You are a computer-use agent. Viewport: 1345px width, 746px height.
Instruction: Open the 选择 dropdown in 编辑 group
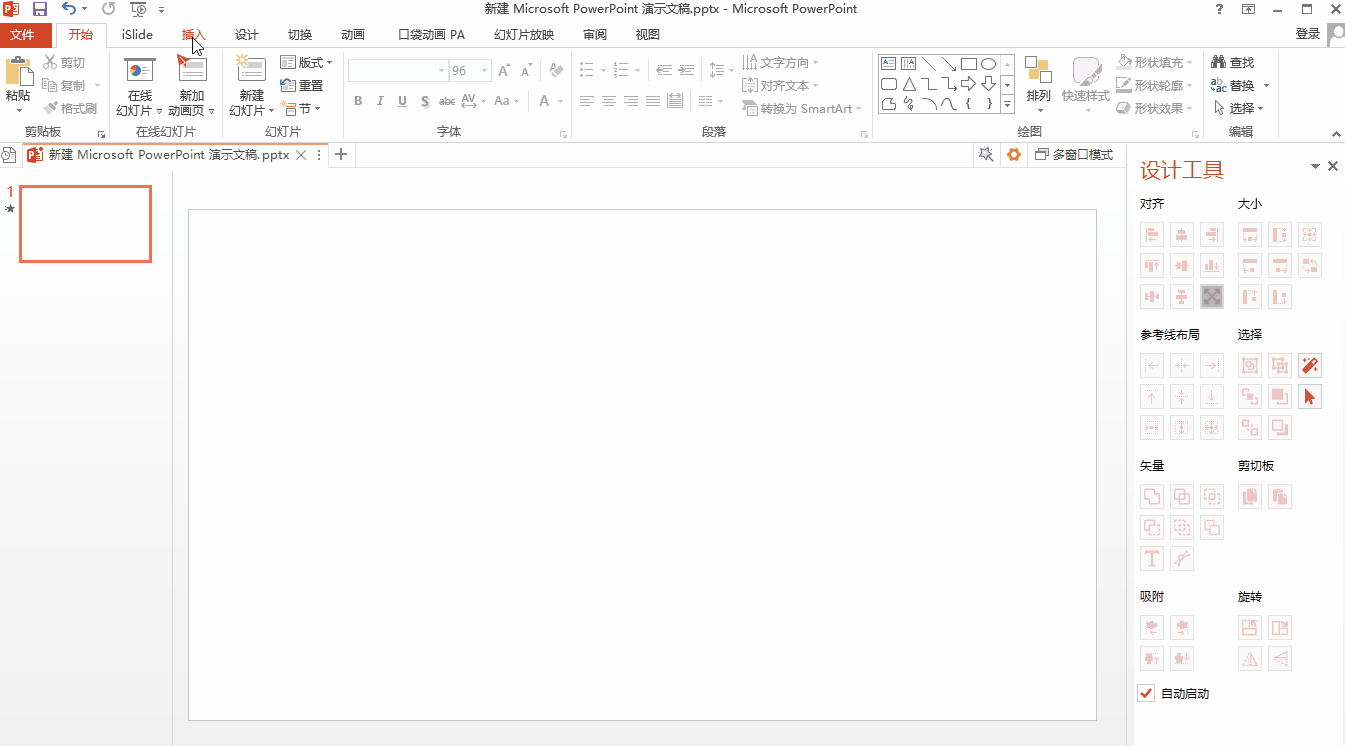pos(1239,108)
